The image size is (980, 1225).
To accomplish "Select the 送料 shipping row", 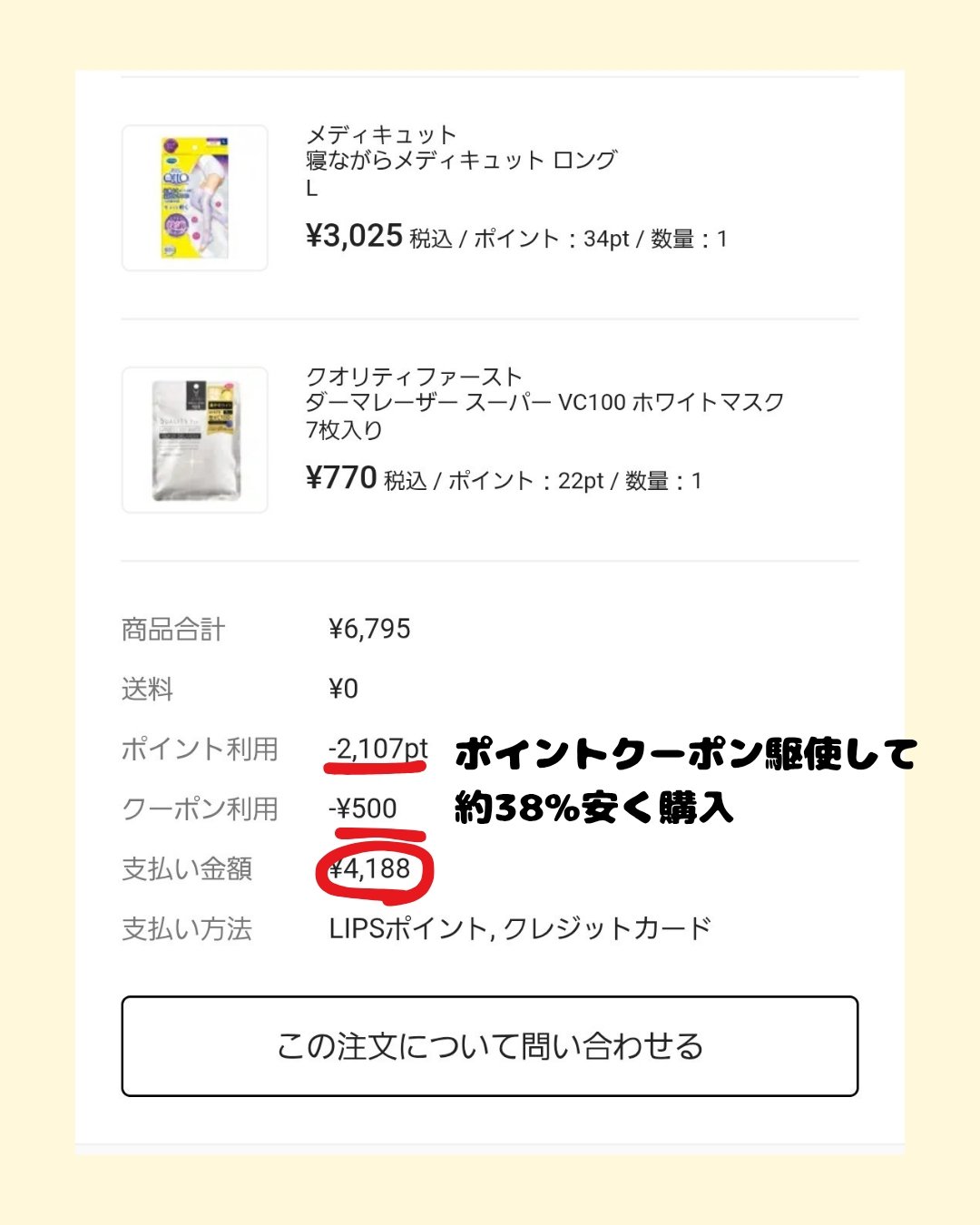I will 145,689.
